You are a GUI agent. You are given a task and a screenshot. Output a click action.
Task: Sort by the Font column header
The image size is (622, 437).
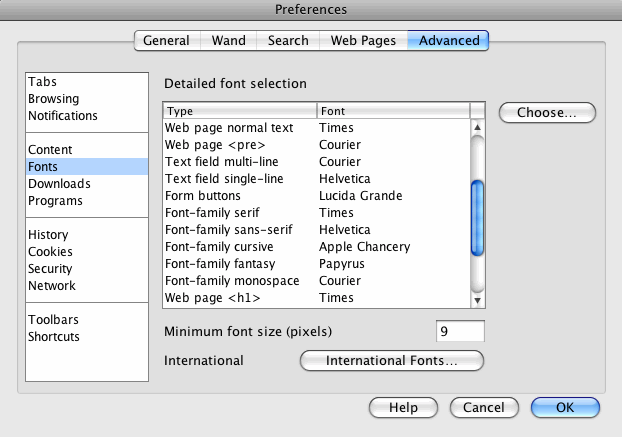[394, 111]
